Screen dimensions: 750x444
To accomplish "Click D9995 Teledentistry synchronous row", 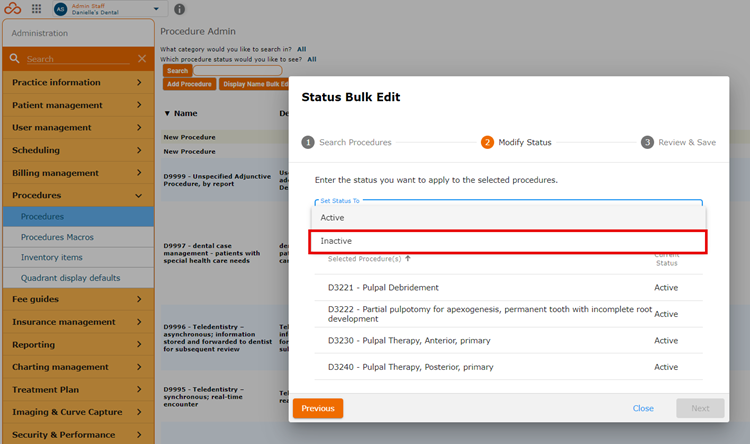I will tap(225, 397).
